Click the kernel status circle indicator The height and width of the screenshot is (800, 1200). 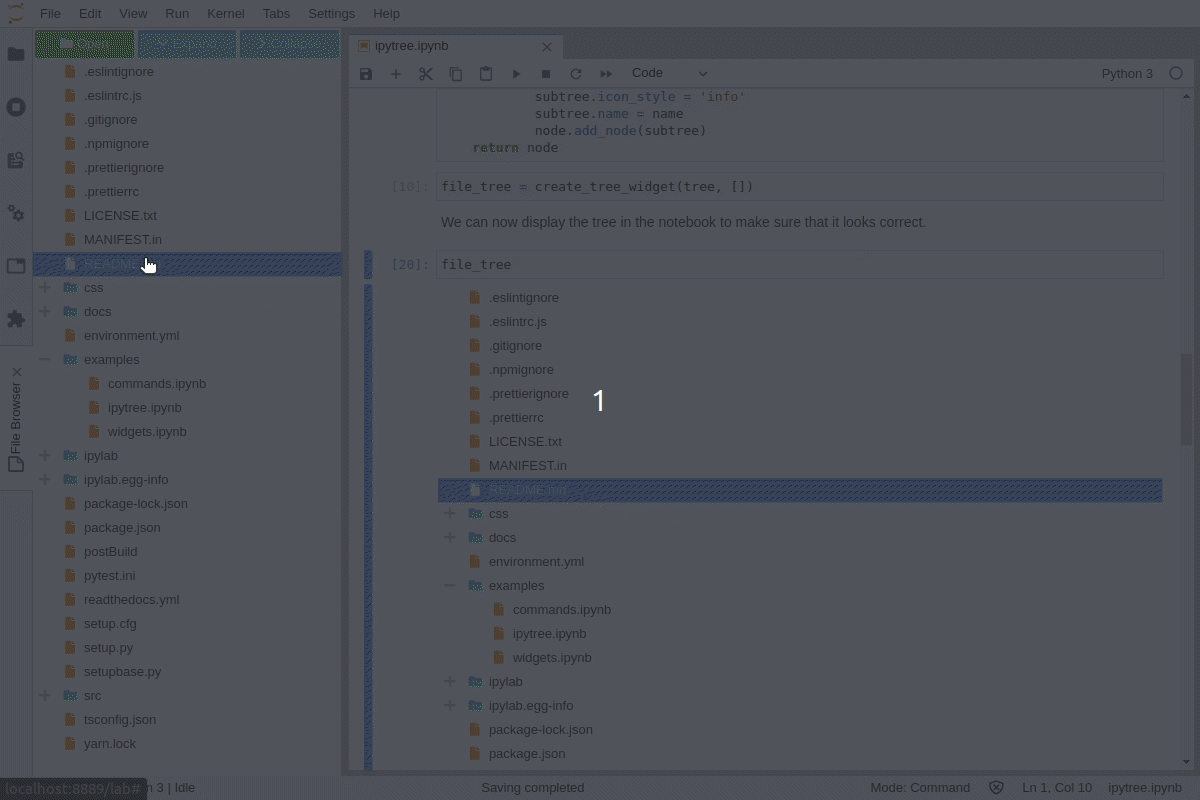point(1176,73)
